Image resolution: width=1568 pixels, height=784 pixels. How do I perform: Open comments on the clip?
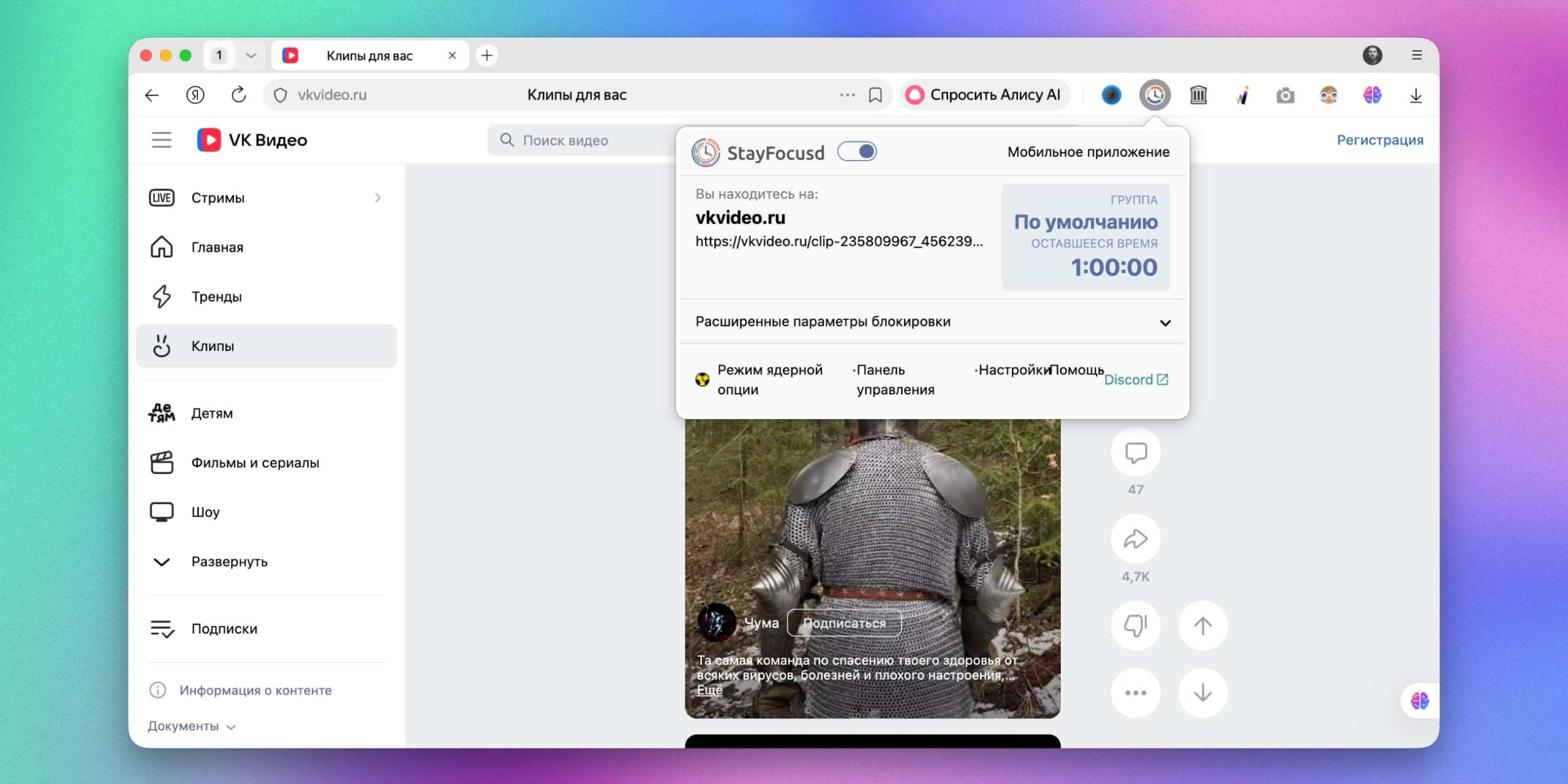pyautogui.click(x=1136, y=453)
